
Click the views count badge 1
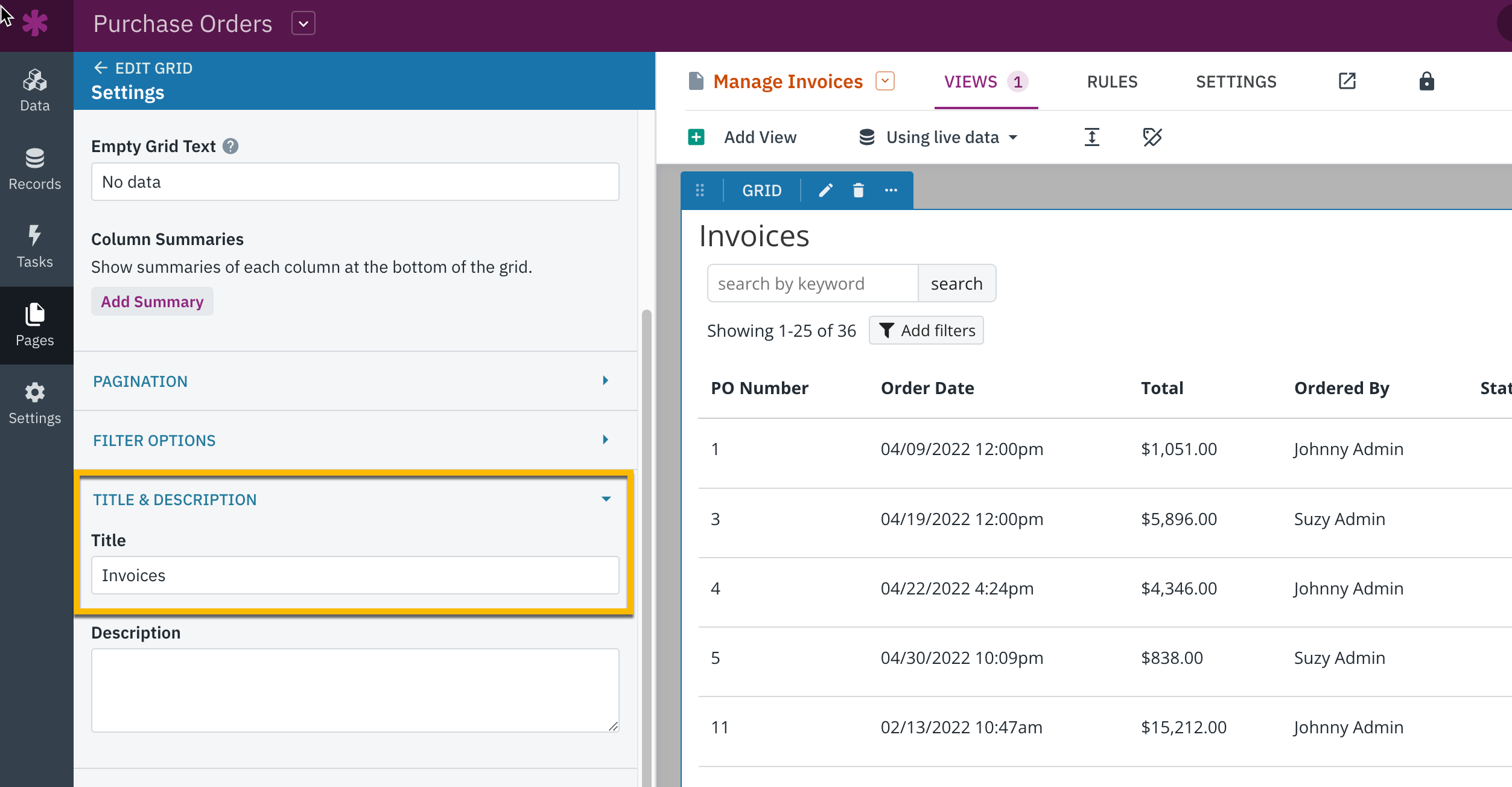(1018, 81)
